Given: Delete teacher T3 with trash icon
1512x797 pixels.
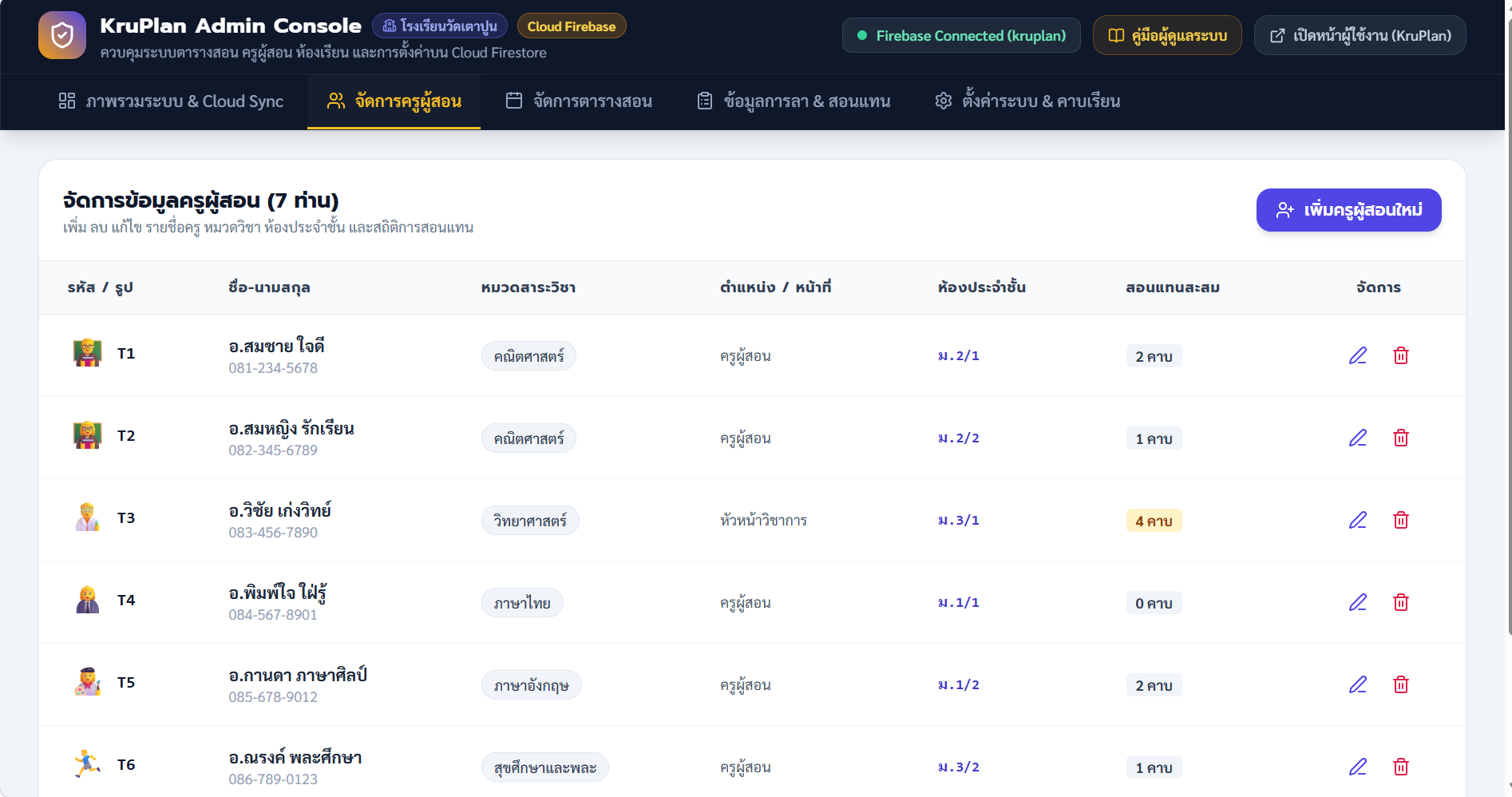Looking at the screenshot, I should pos(1401,520).
